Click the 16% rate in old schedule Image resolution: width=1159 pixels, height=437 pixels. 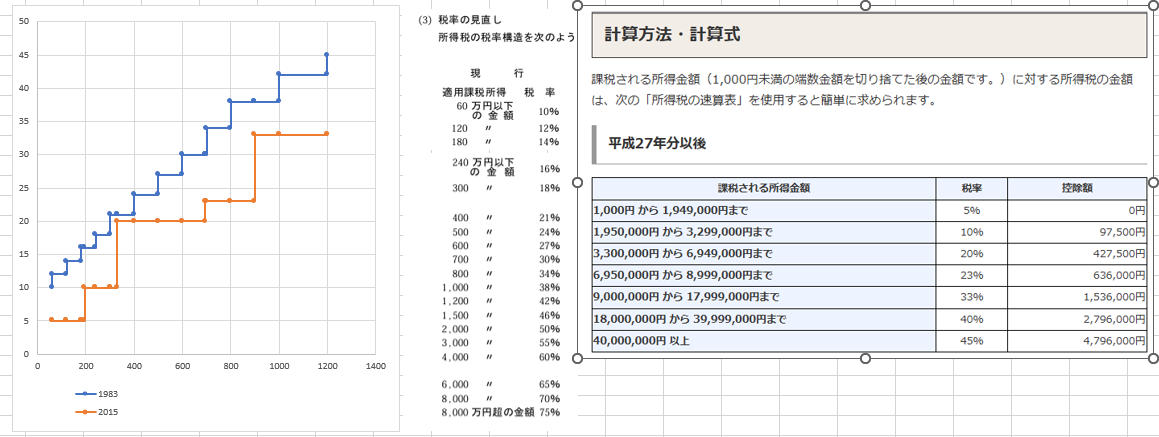(x=549, y=169)
